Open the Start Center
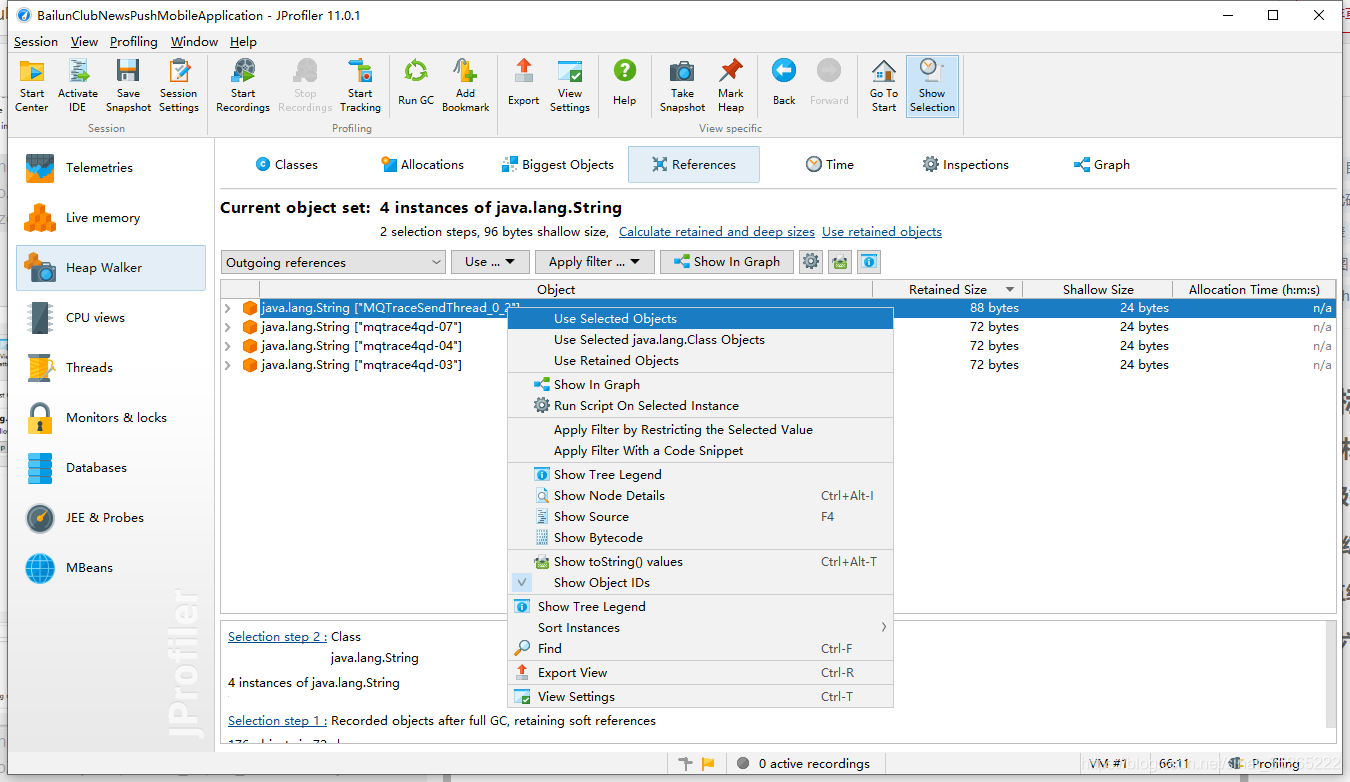The image size is (1350, 782). (32, 85)
